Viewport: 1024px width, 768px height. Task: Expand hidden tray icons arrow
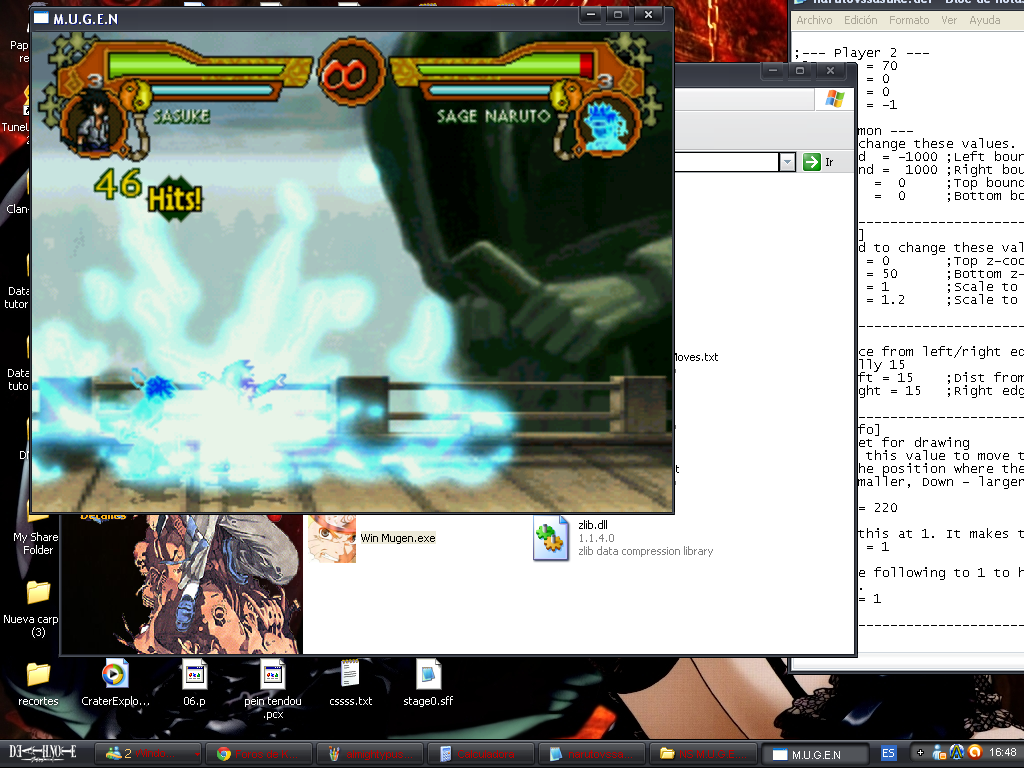click(920, 753)
